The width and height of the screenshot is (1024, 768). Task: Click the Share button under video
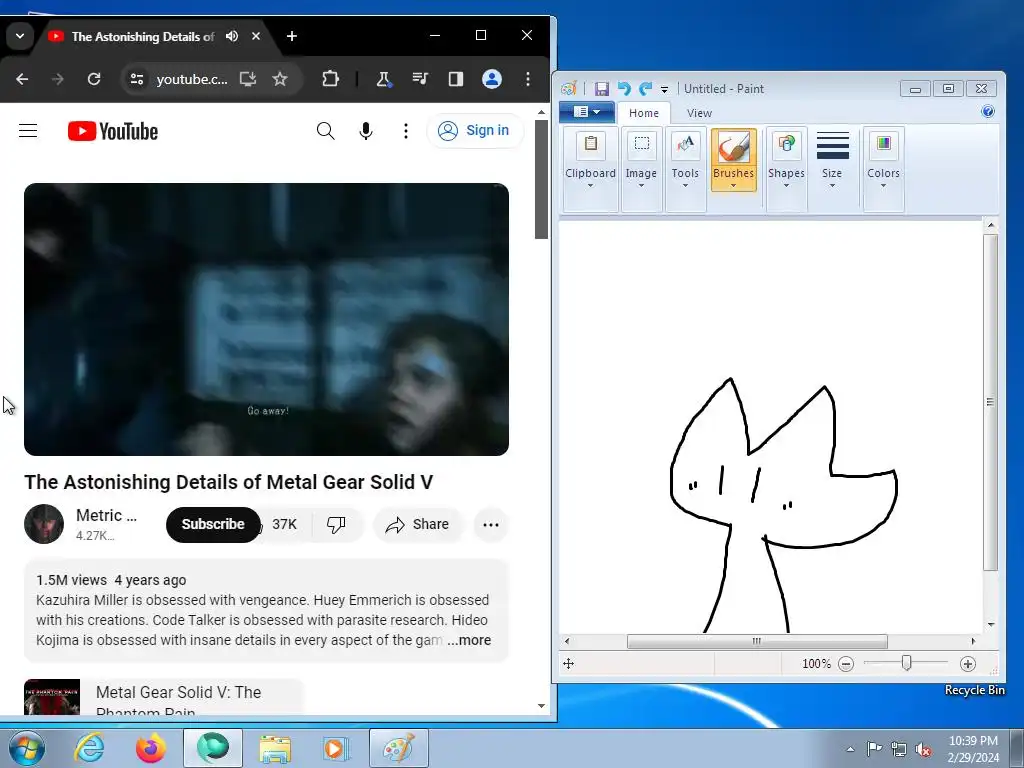coord(418,524)
